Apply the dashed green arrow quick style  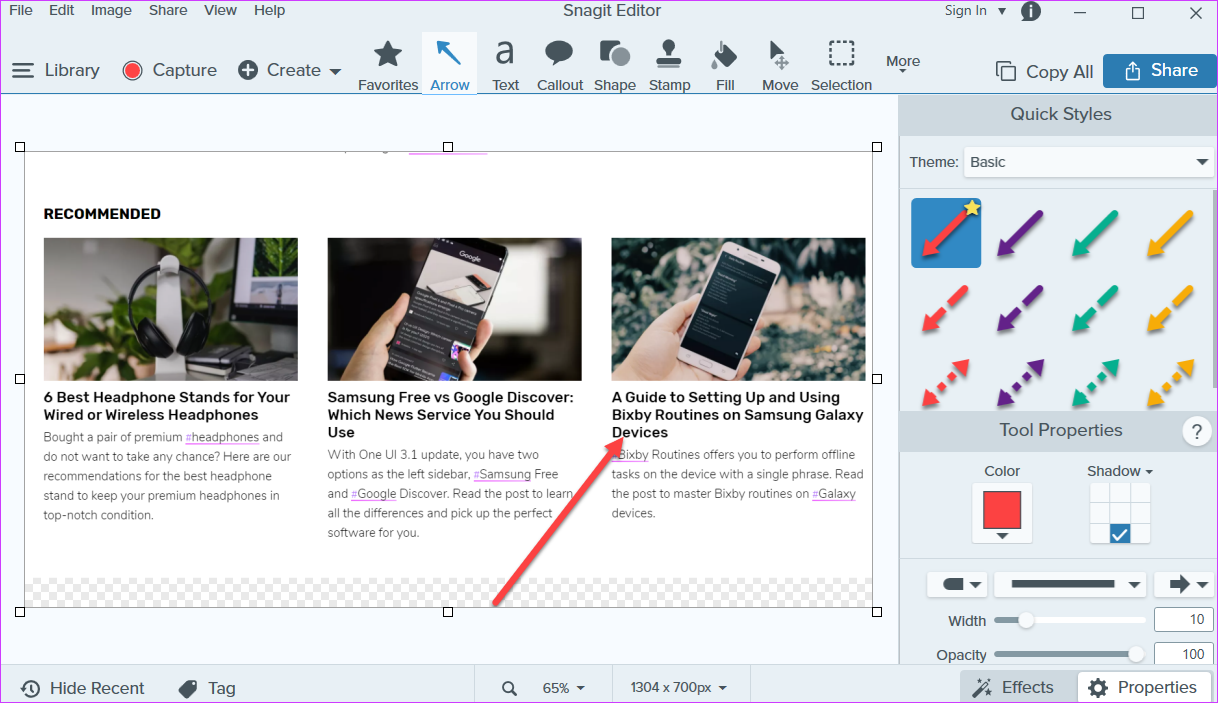click(x=1096, y=308)
